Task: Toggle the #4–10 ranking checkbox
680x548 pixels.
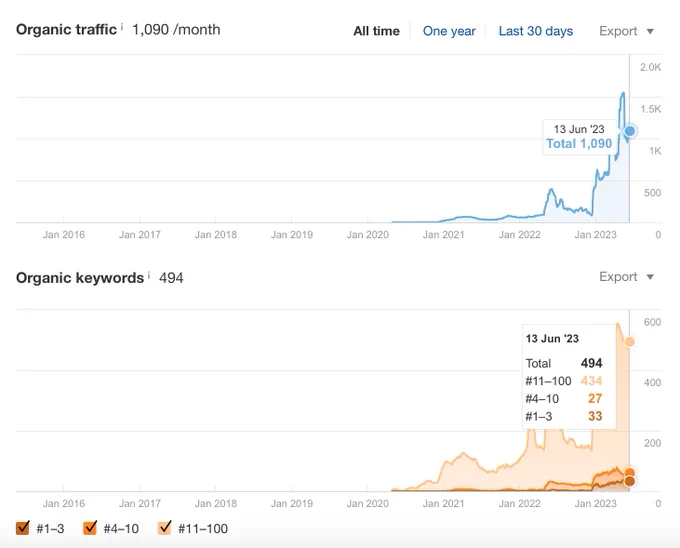Action: tap(90, 528)
